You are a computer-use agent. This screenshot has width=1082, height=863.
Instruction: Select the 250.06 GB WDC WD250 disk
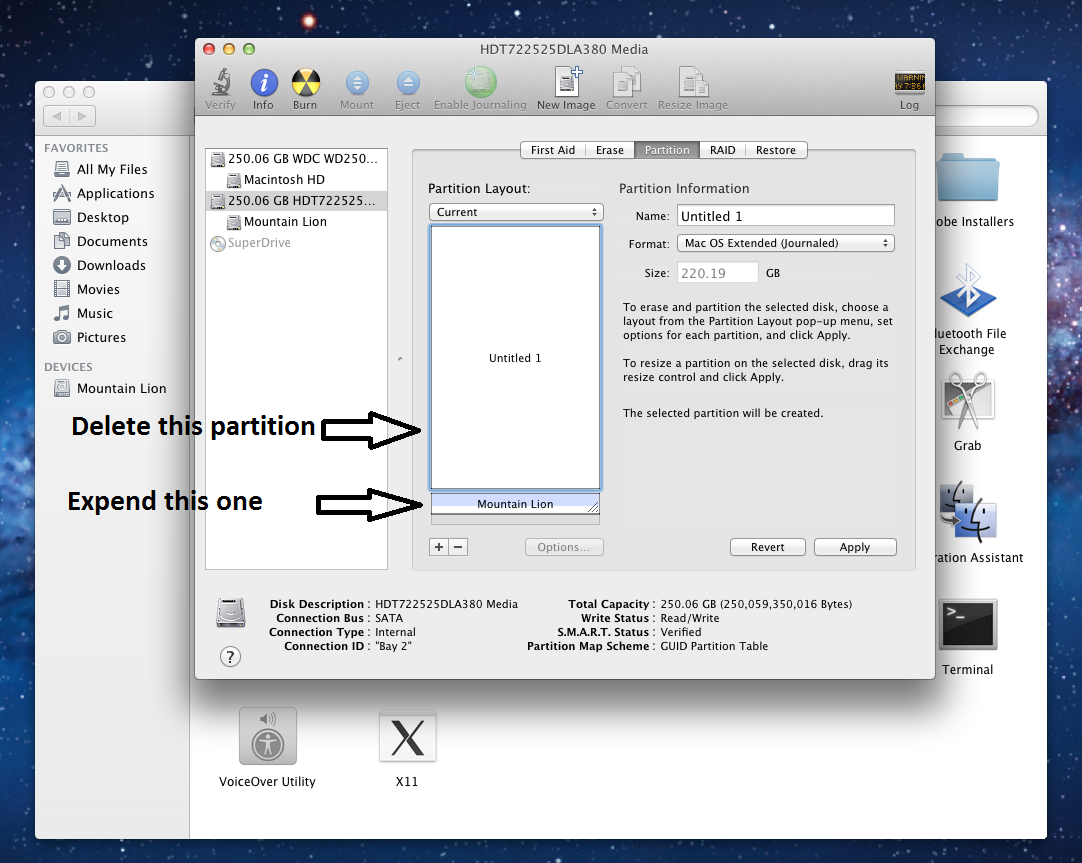[x=296, y=159]
